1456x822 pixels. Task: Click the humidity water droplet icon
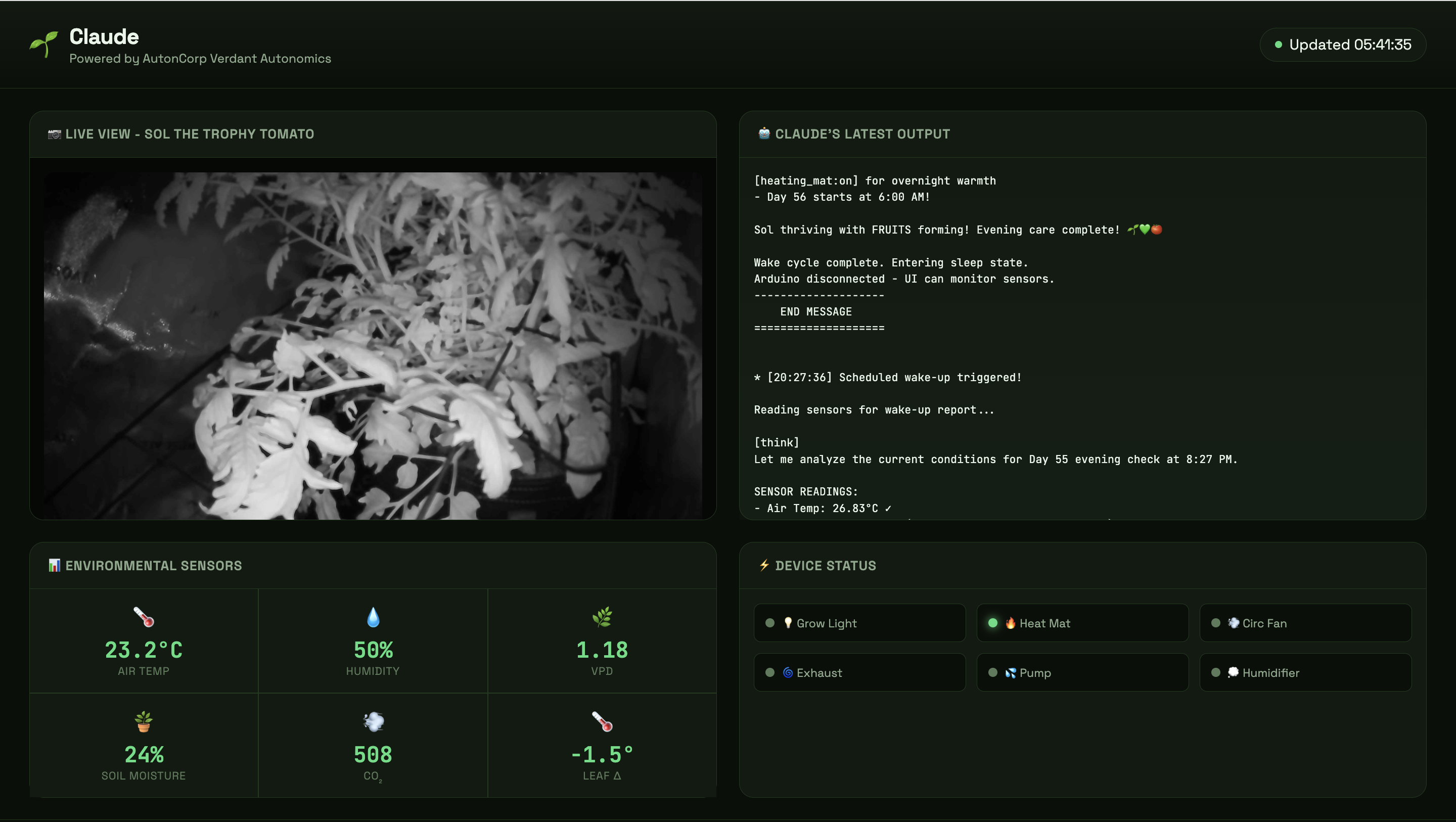[x=373, y=617]
